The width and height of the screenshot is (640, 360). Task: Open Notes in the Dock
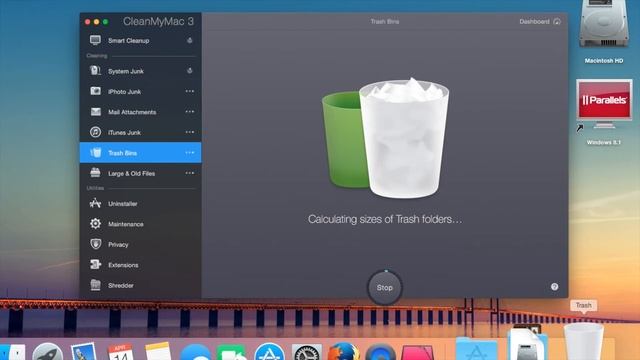[x=158, y=351]
